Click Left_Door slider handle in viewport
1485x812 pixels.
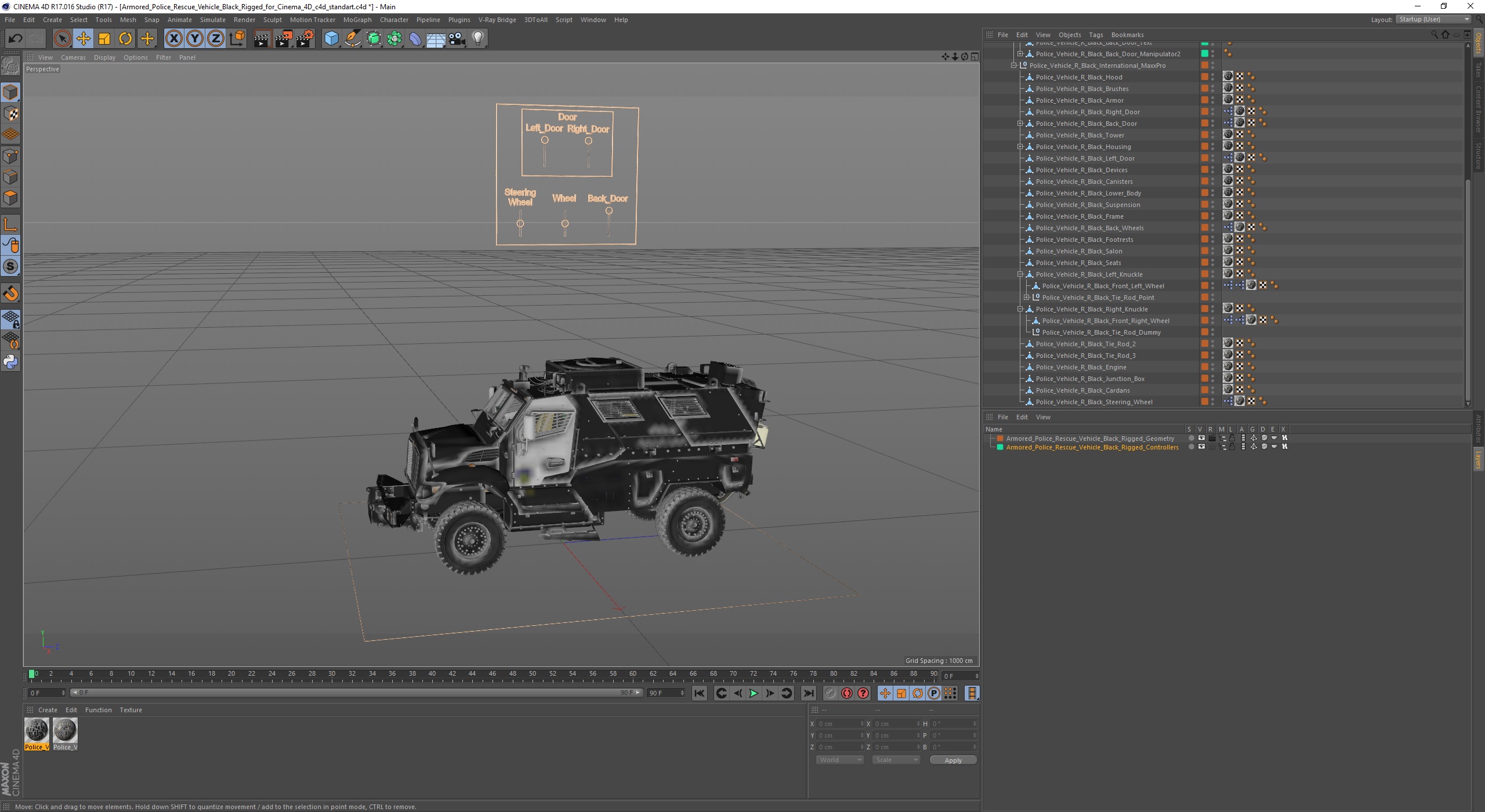pyautogui.click(x=545, y=140)
